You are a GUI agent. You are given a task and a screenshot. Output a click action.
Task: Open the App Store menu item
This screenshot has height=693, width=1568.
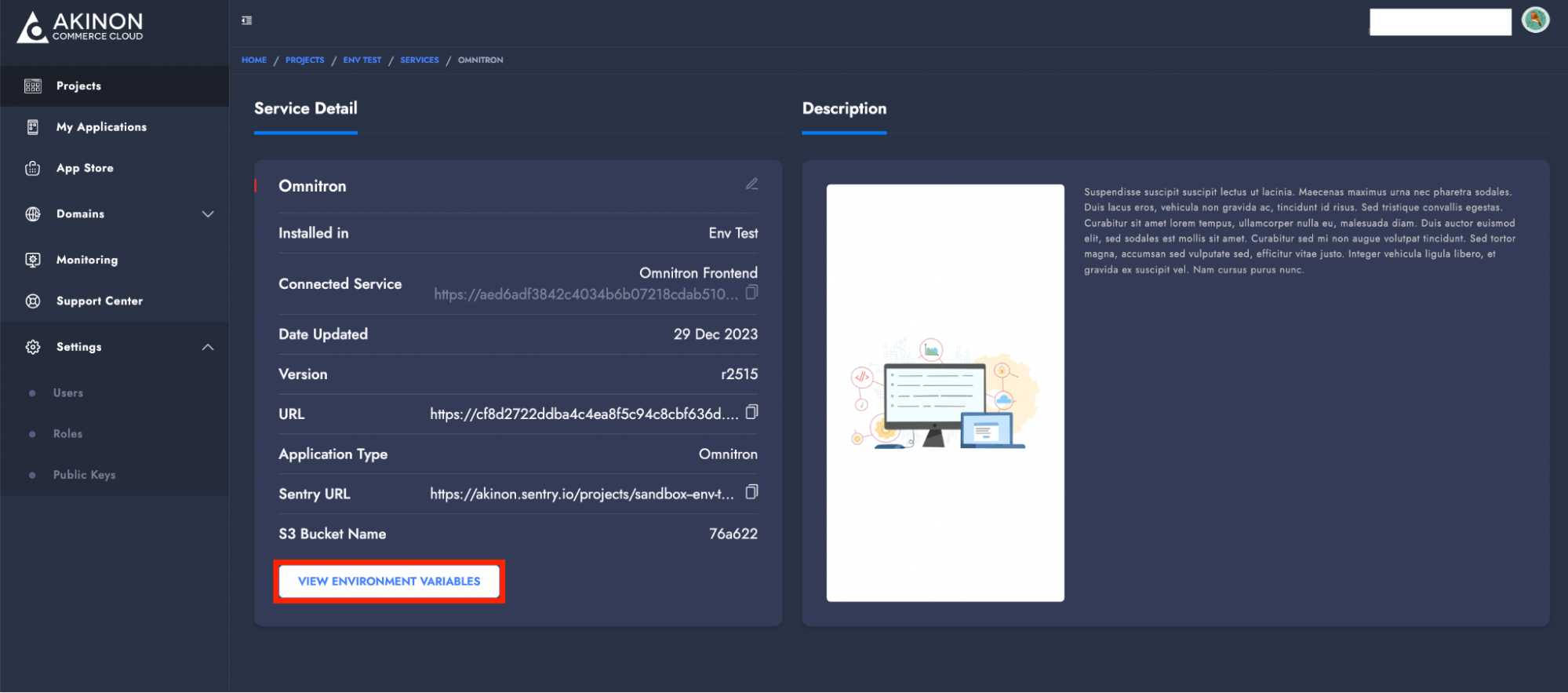[85, 168]
